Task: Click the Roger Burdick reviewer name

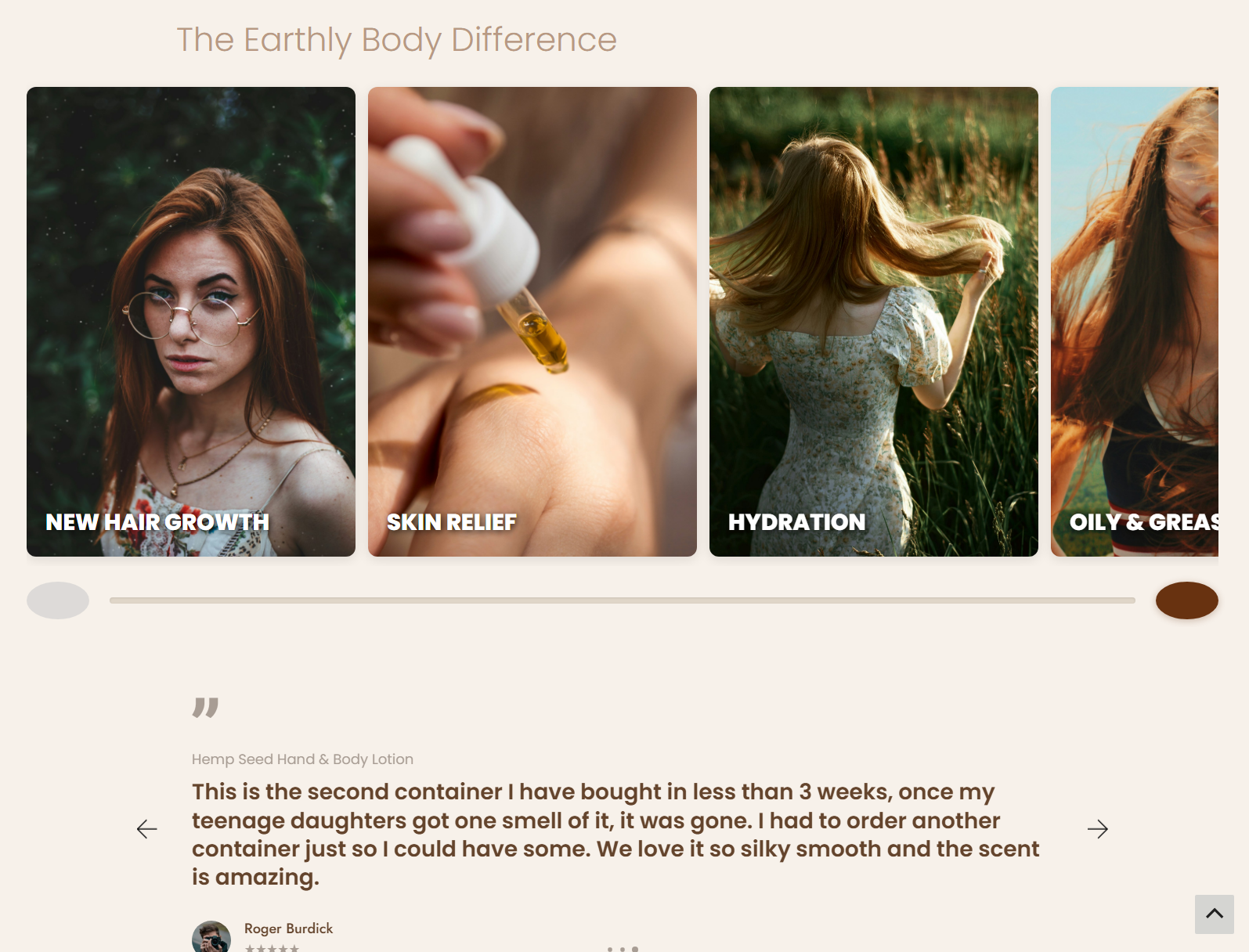Action: coord(288,929)
